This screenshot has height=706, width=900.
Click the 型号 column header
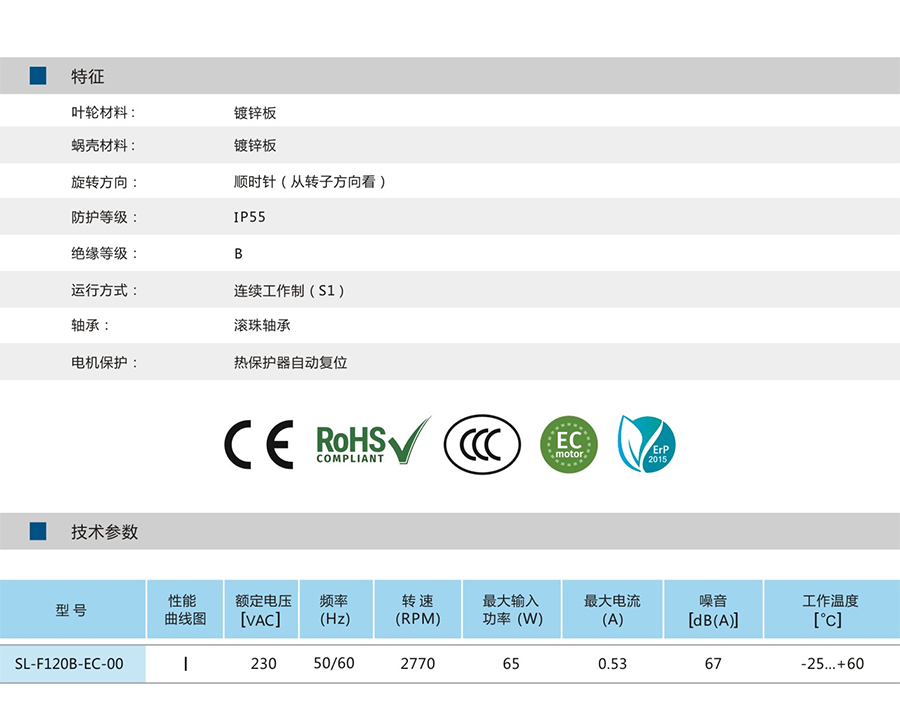click(x=71, y=610)
